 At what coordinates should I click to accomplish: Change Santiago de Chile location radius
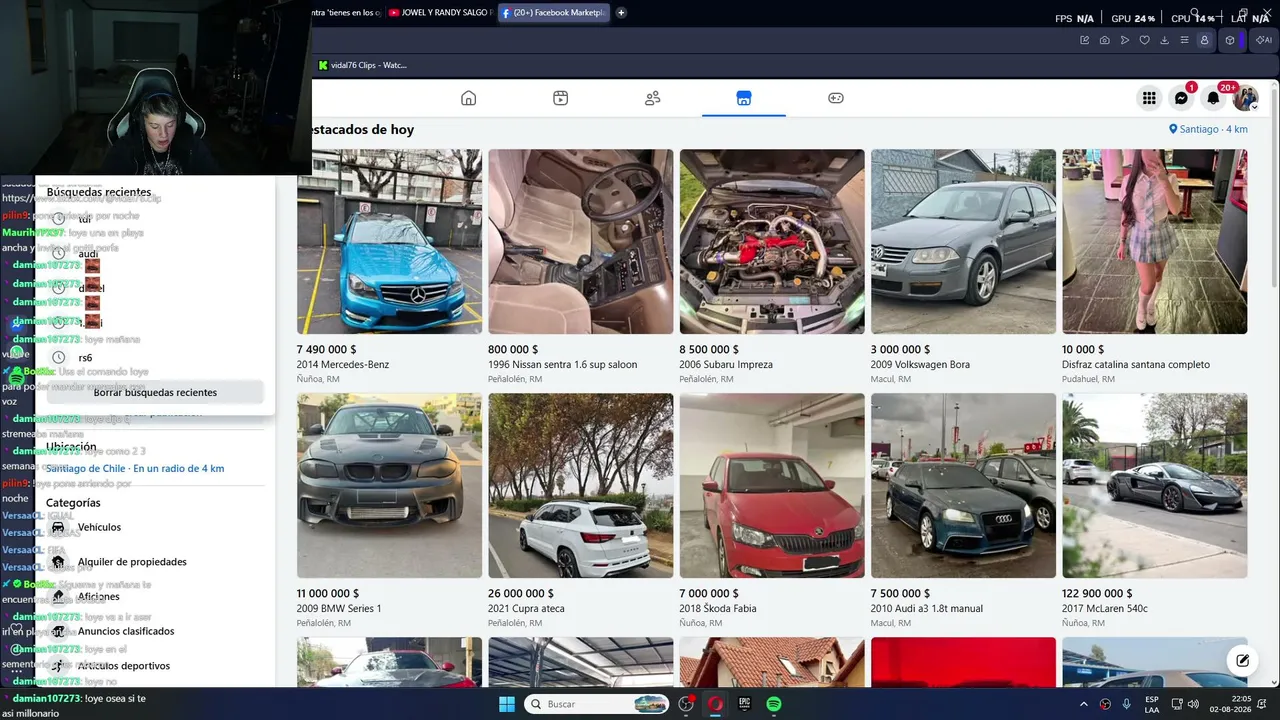(135, 468)
